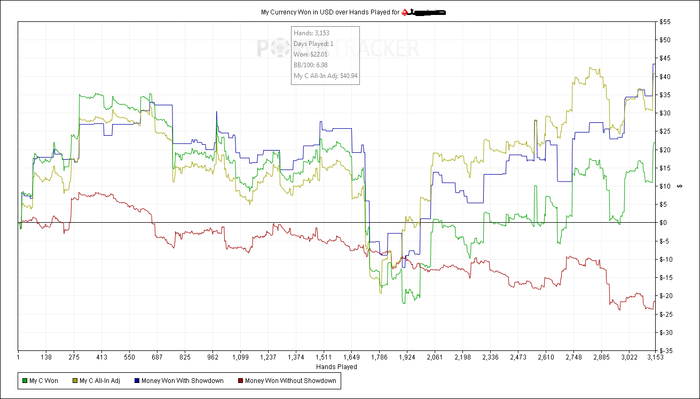Click tooltip line 'My C All-In Adj: $40.94'
Image resolution: width=700 pixels, height=399 pixels.
coord(325,76)
